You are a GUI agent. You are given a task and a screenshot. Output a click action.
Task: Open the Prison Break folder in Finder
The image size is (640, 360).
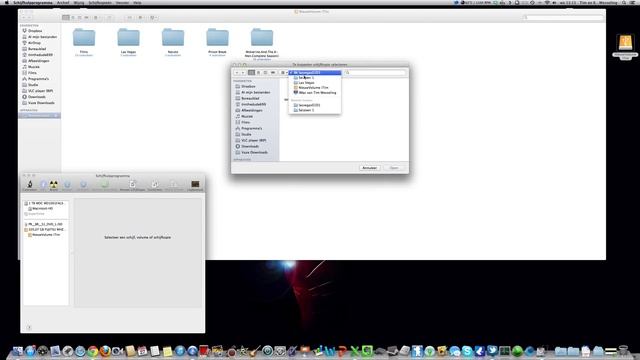click(x=218, y=38)
